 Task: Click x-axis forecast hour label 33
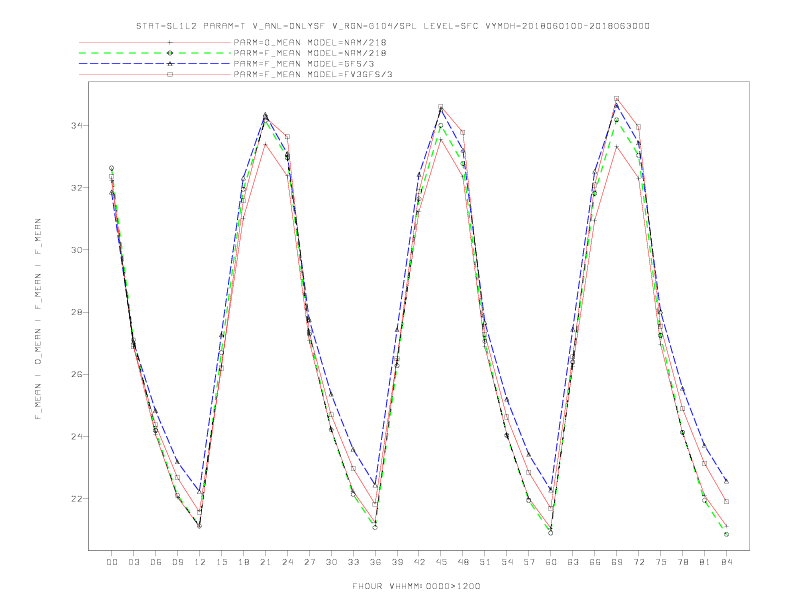[353, 562]
